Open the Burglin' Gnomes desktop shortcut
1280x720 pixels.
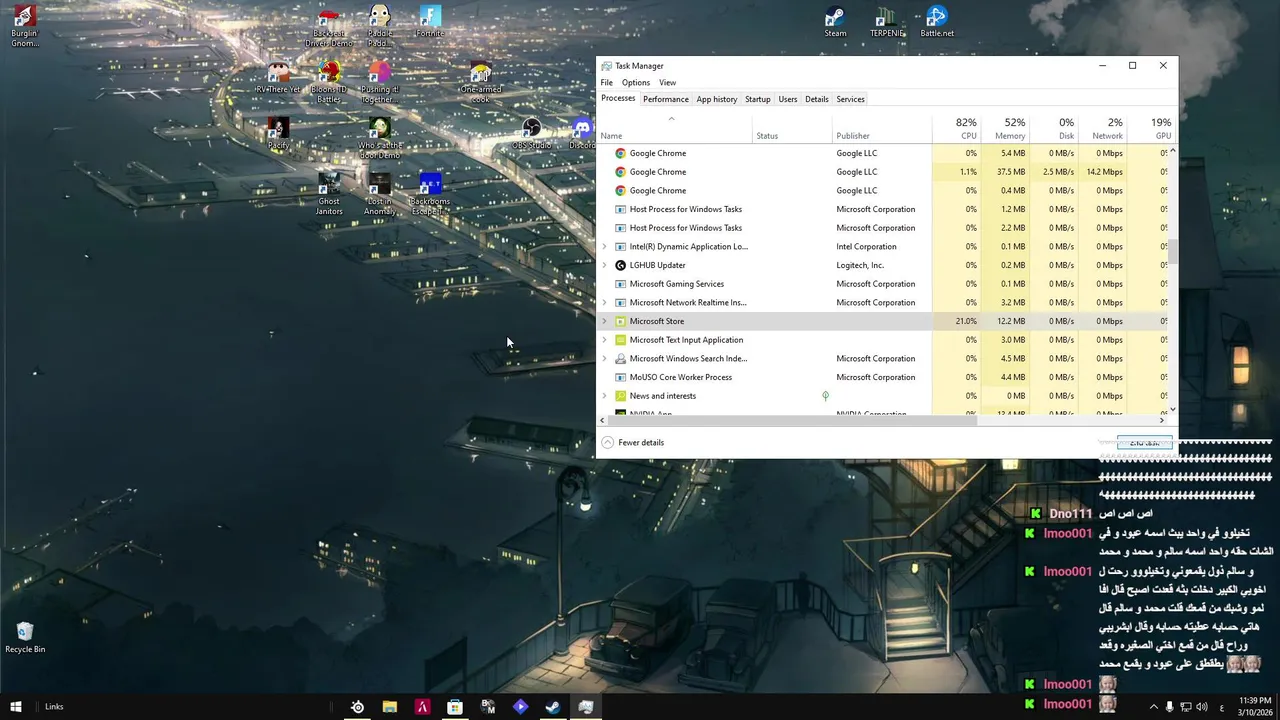click(x=24, y=26)
